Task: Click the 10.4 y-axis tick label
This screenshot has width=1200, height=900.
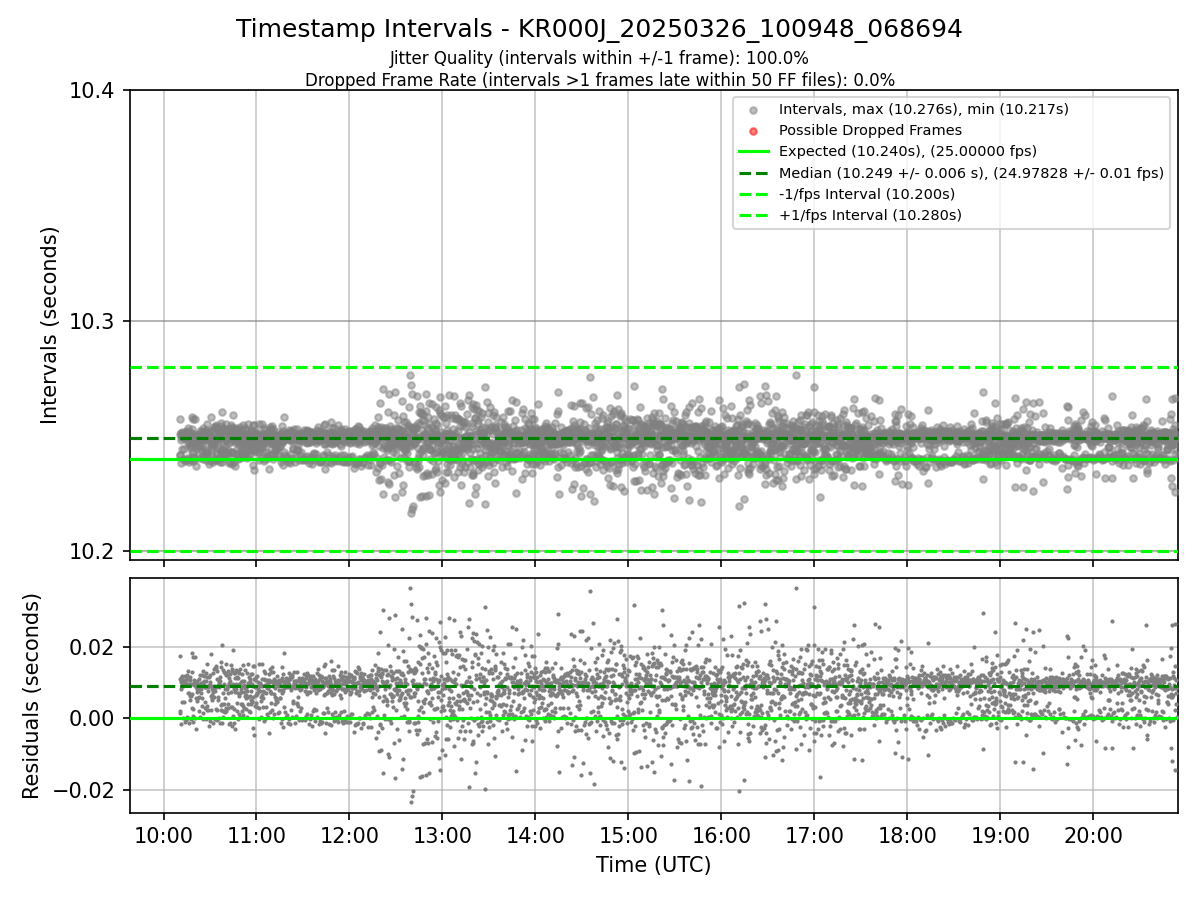Action: pos(94,91)
